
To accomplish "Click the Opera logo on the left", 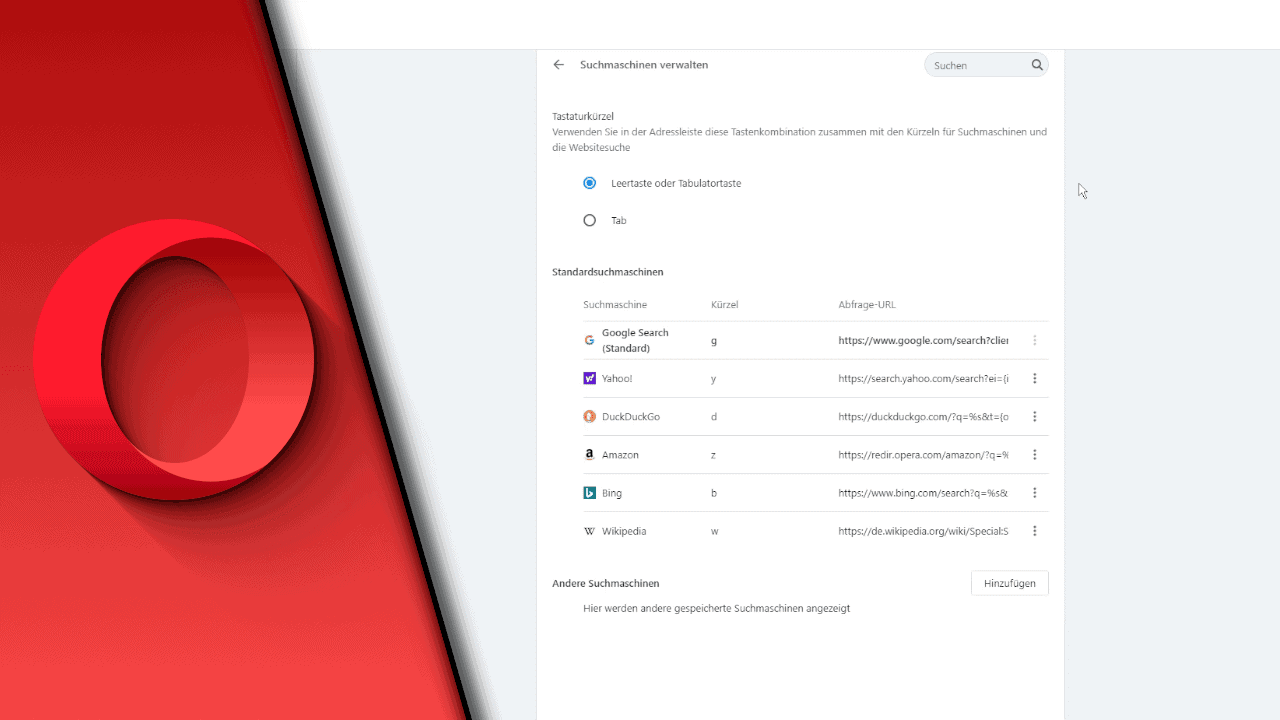I will pos(175,360).
